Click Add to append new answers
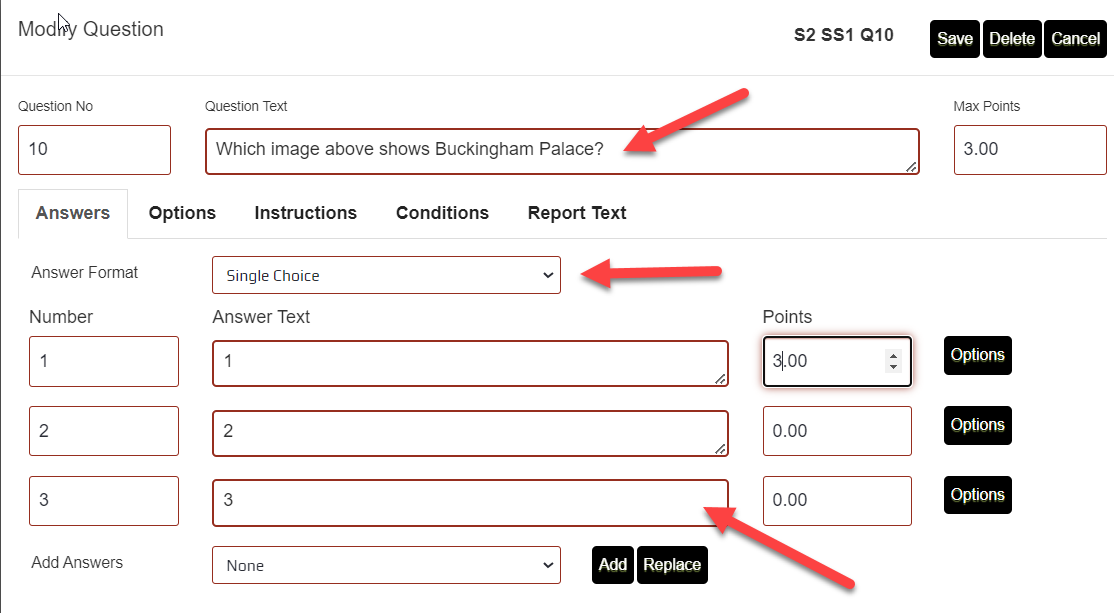The image size is (1114, 613). click(x=612, y=565)
